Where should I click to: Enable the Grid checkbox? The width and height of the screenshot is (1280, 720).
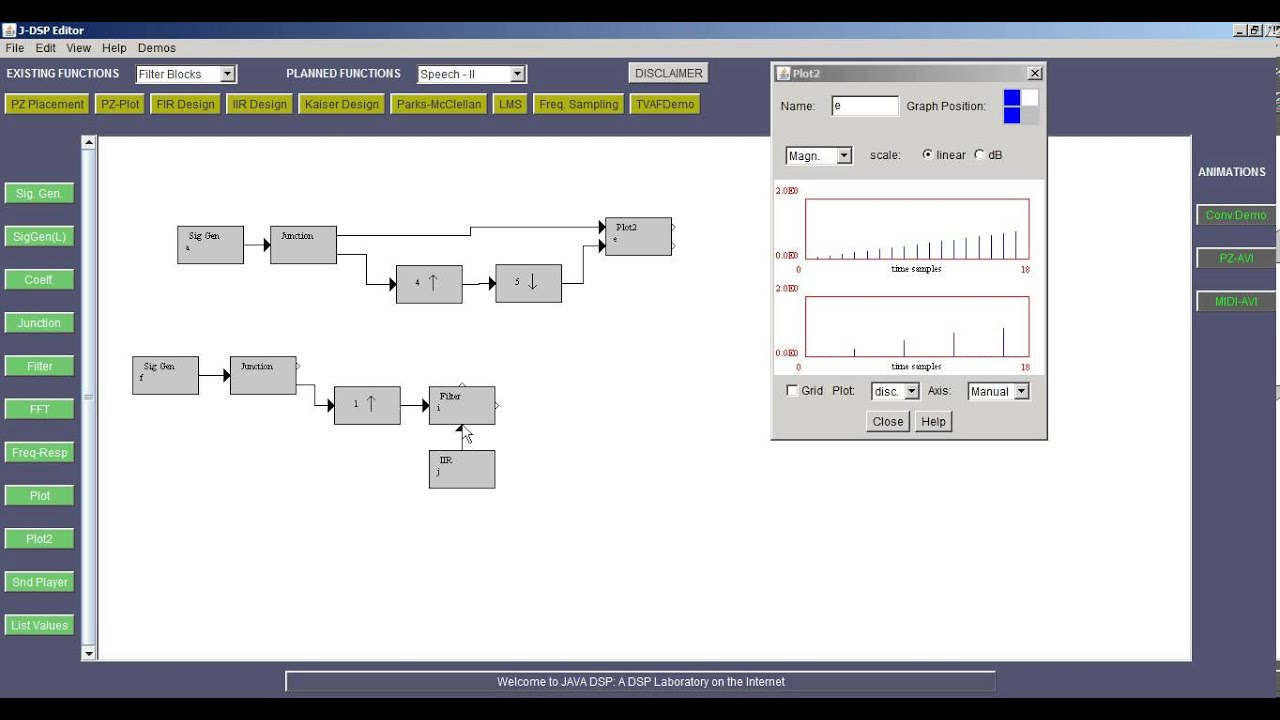[x=793, y=391]
